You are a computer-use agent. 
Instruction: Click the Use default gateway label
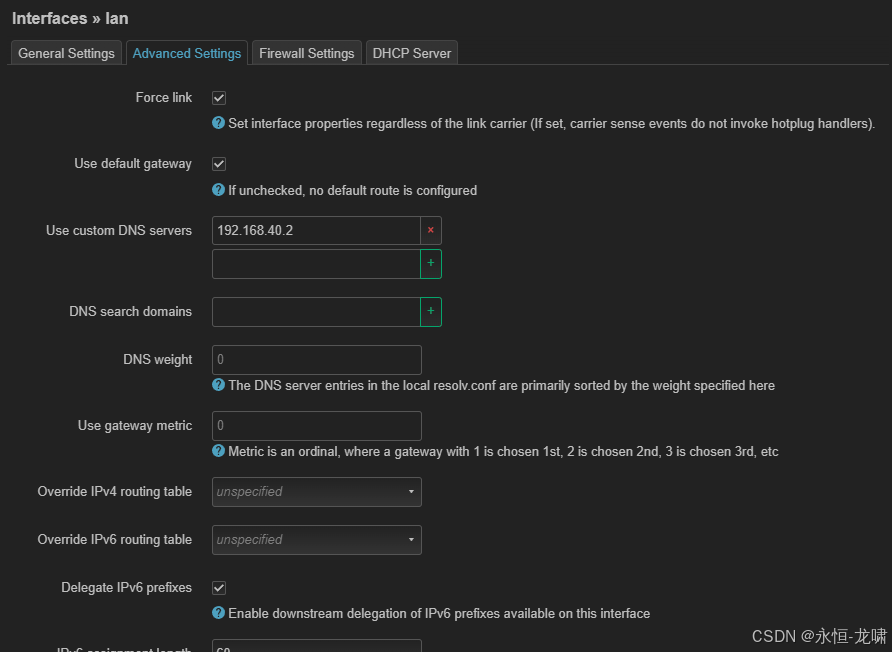(x=133, y=164)
